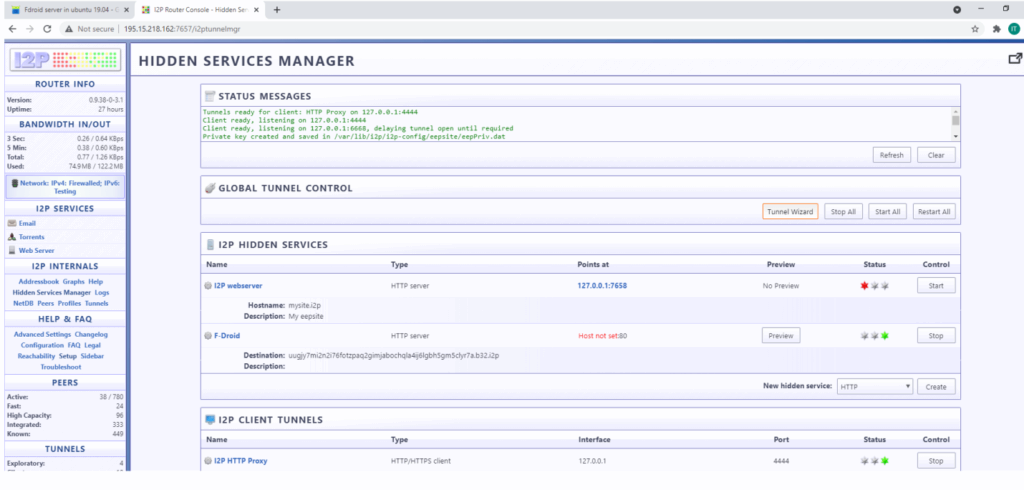Go forward with the browser forward arrow
The height and width of the screenshot is (490, 1024).
point(30,29)
